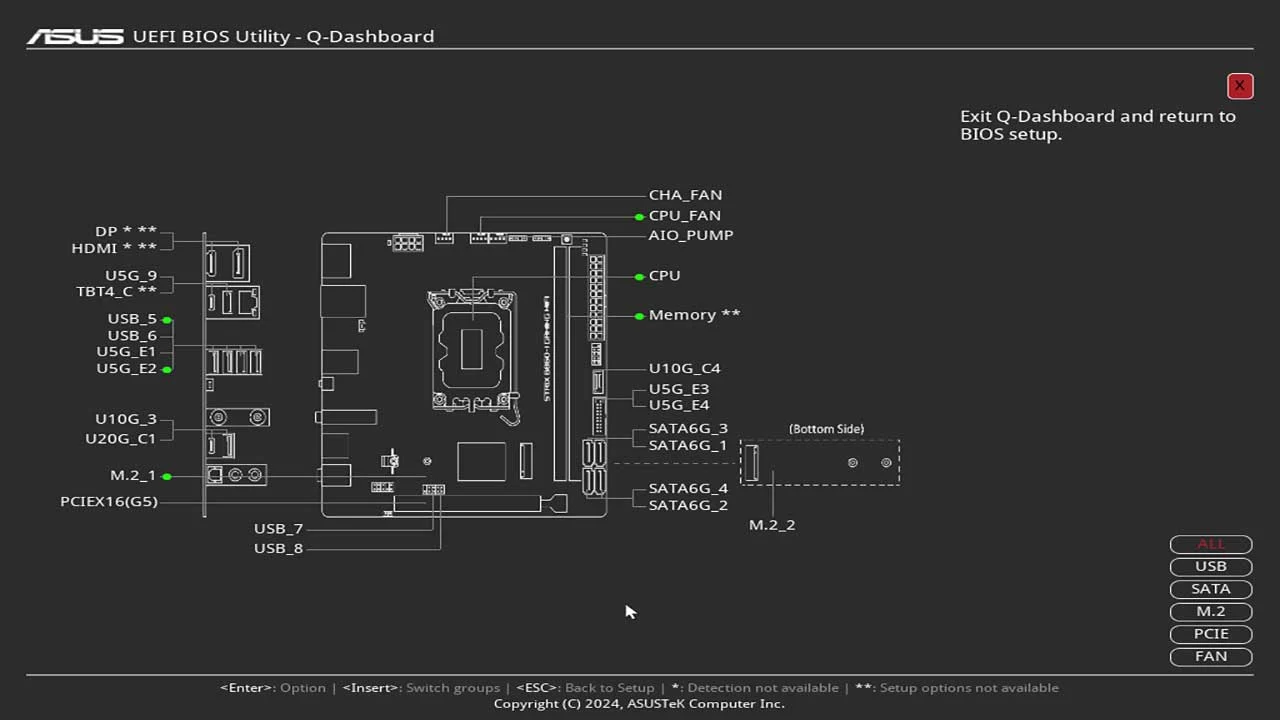Screen dimensions: 1280x720
Task: Select the USB_5 port label
Action: pos(132,319)
